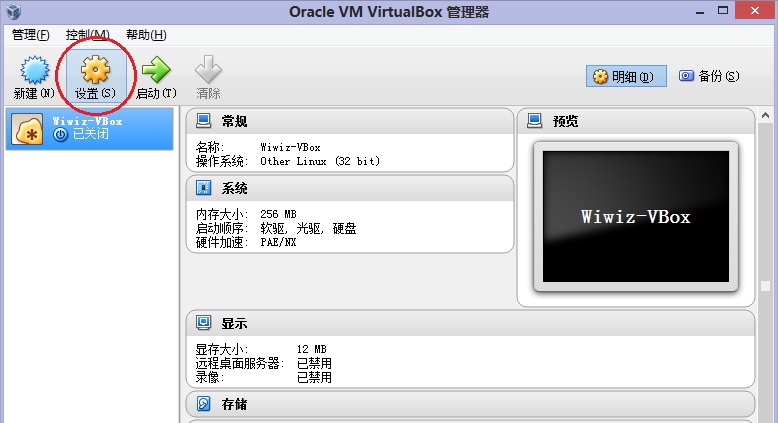778x423 pixels.
Task: Open the 管理(F) menu
Action: (x=30, y=35)
